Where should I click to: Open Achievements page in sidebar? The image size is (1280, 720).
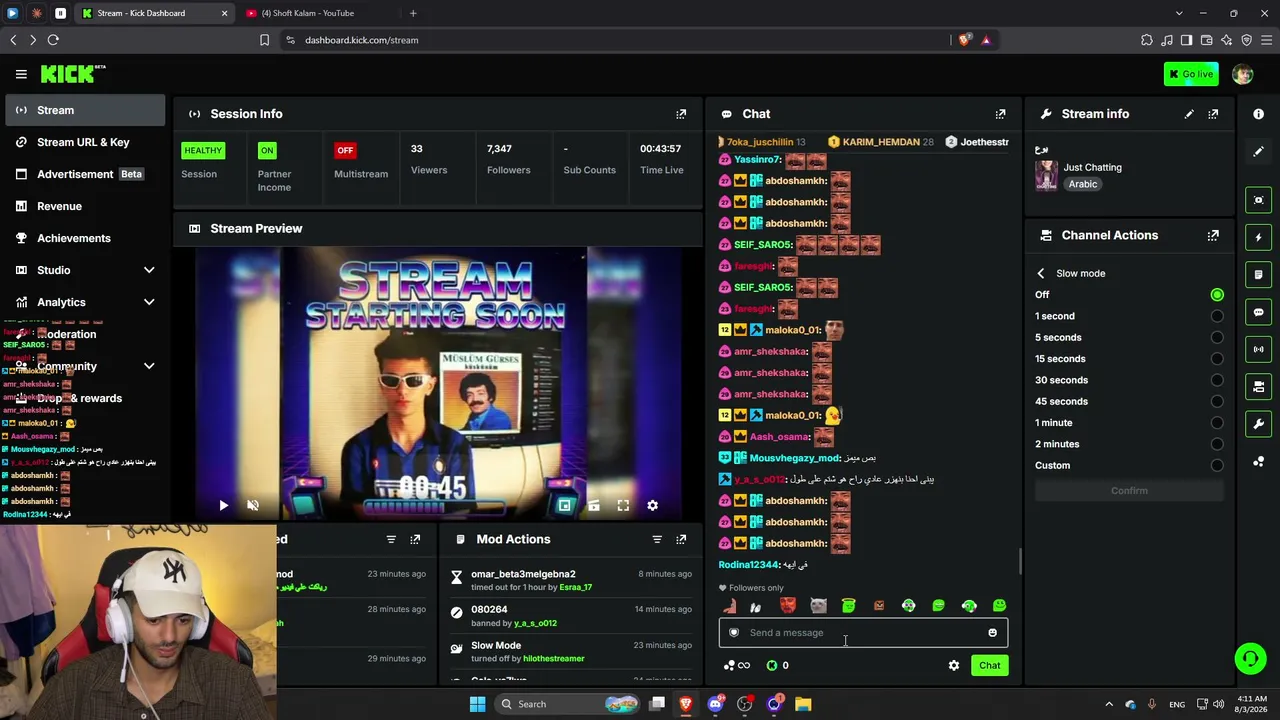click(x=85, y=238)
